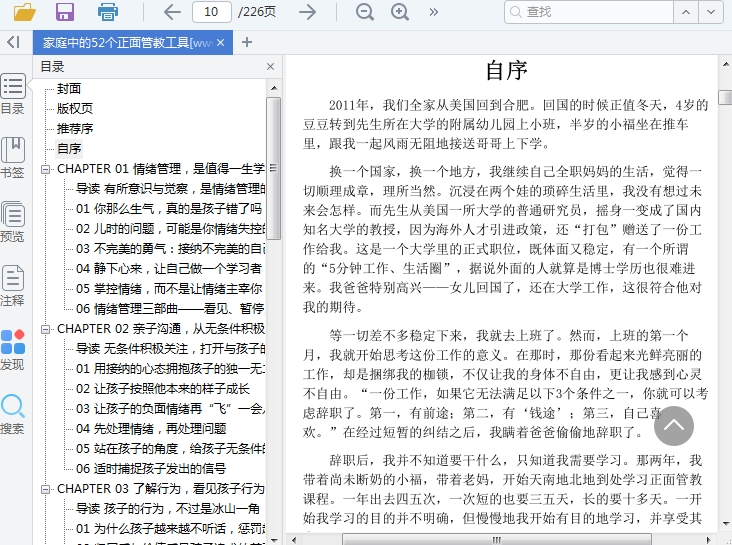Image resolution: width=732 pixels, height=545 pixels.
Task: Print the document with the printer icon
Action: [x=108, y=12]
